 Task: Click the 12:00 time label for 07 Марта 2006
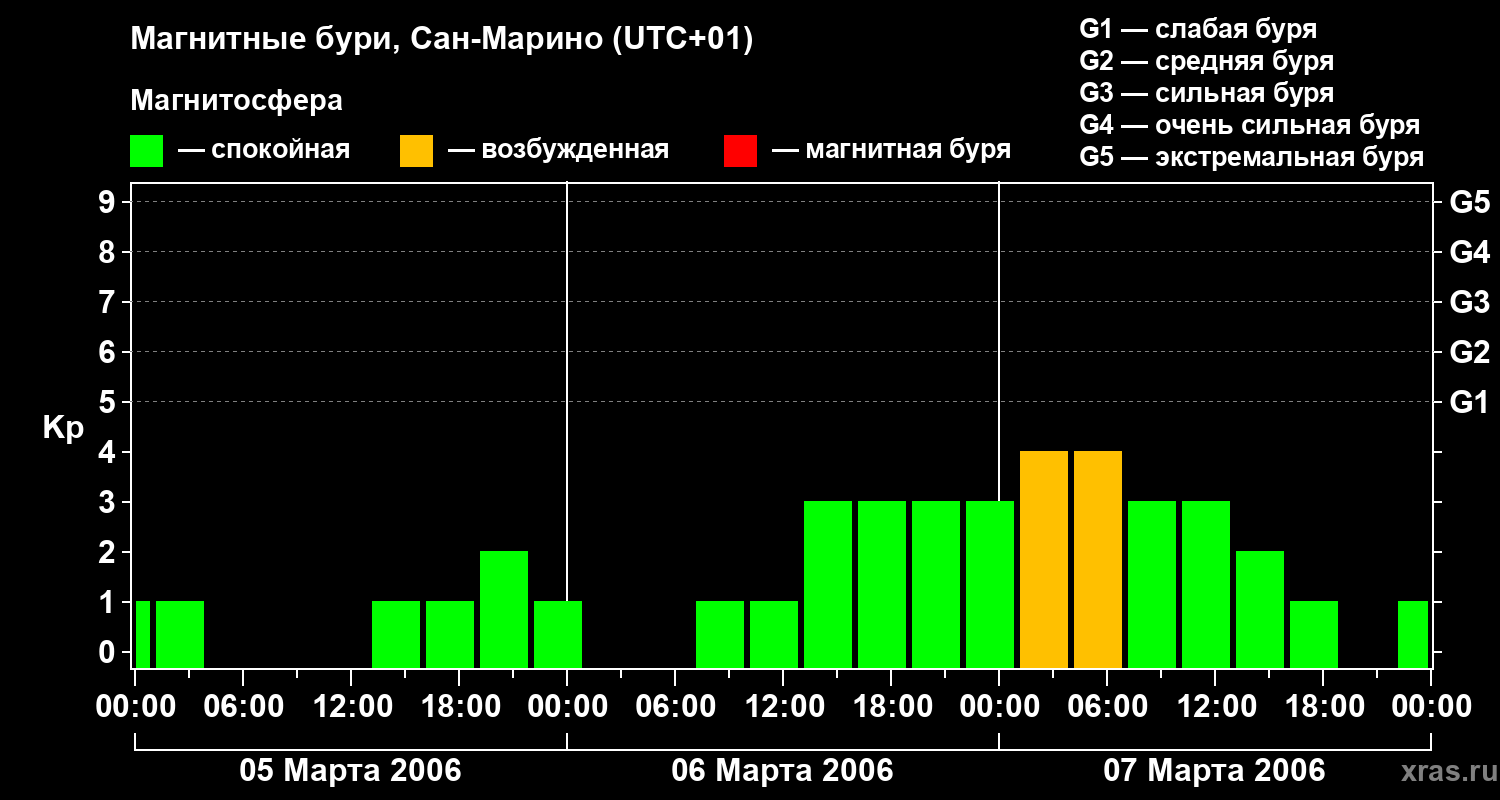point(1215,707)
